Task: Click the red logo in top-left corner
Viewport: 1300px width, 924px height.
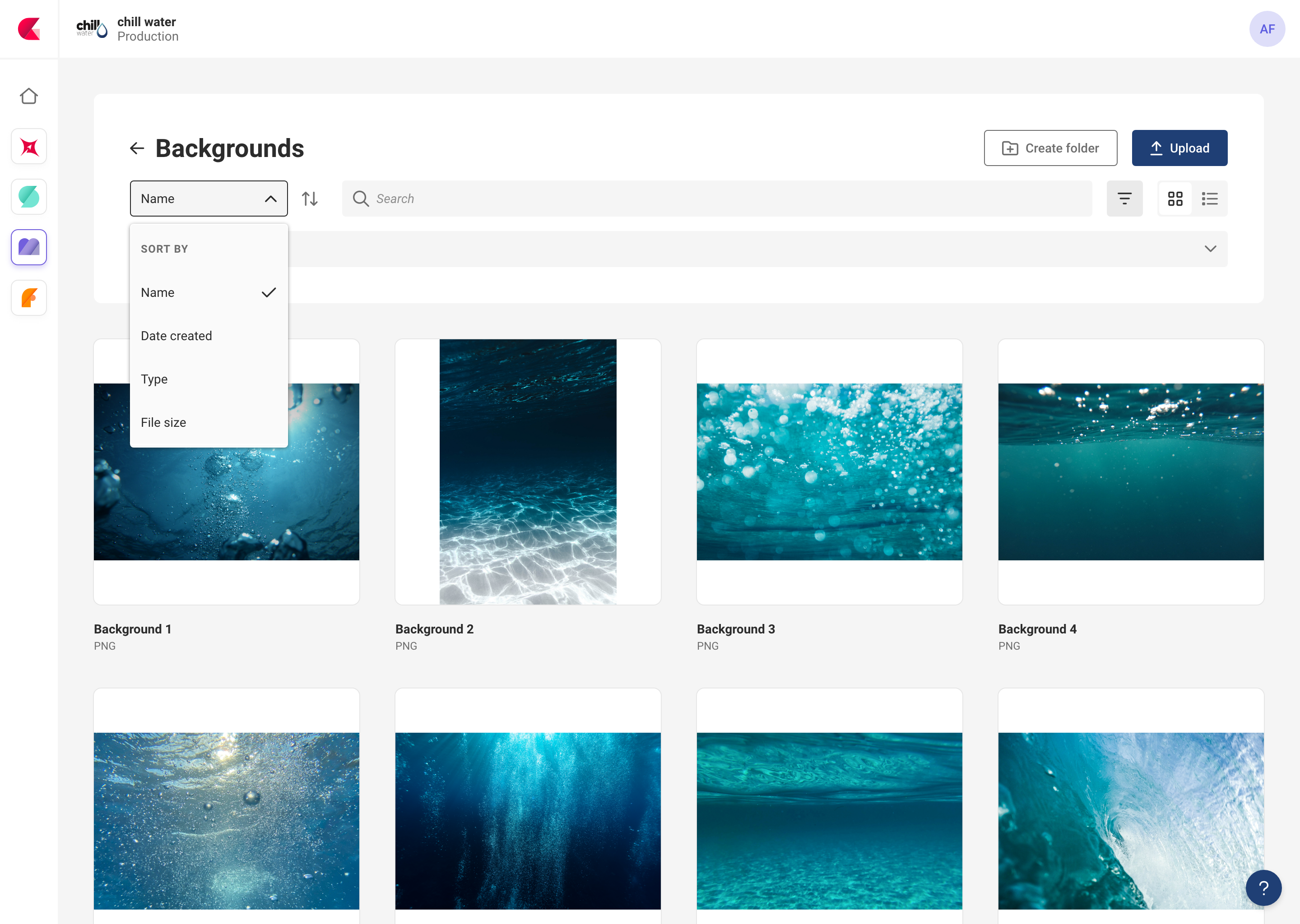Action: 29,28
